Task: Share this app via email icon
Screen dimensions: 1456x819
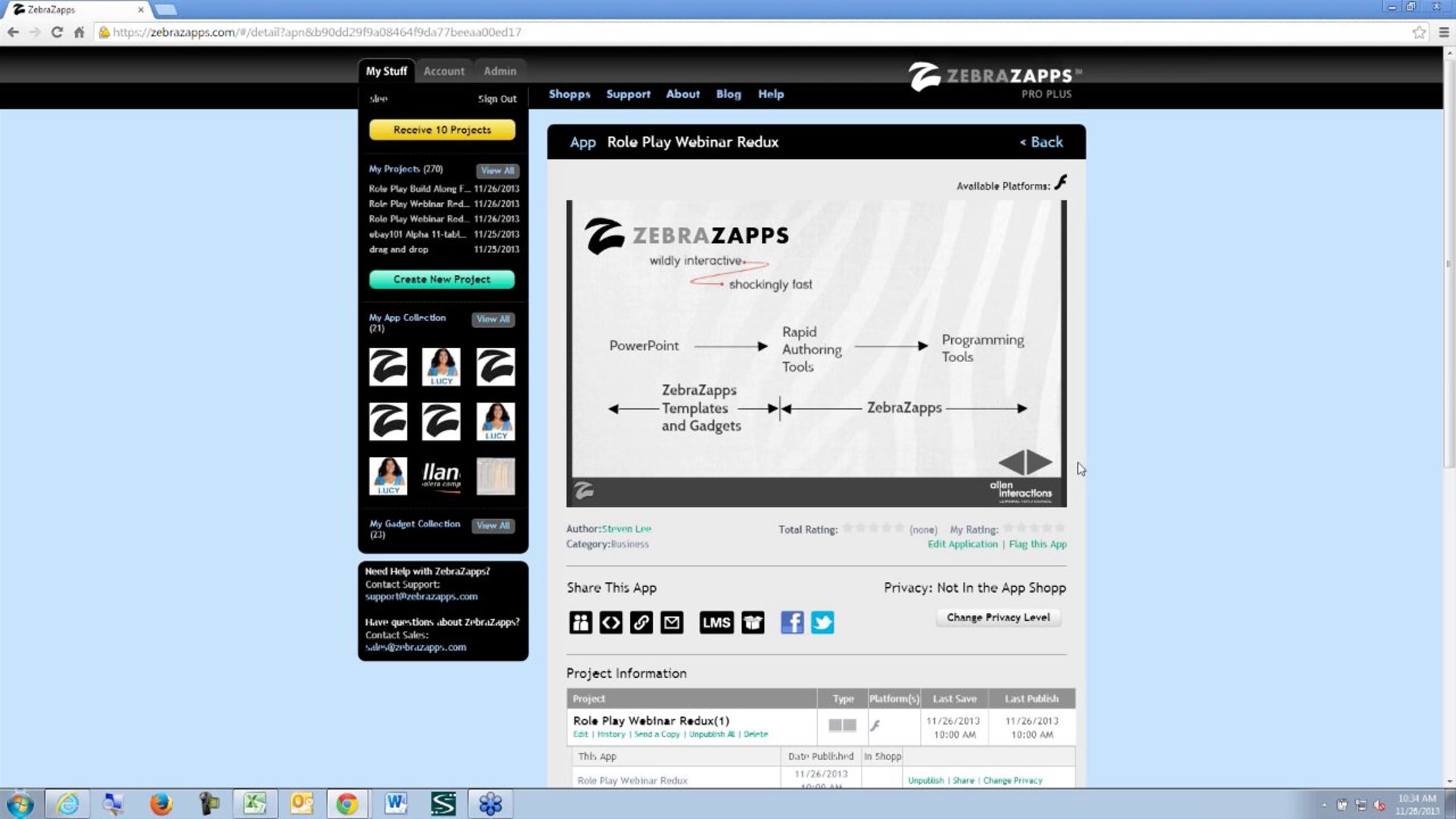Action: tap(672, 622)
